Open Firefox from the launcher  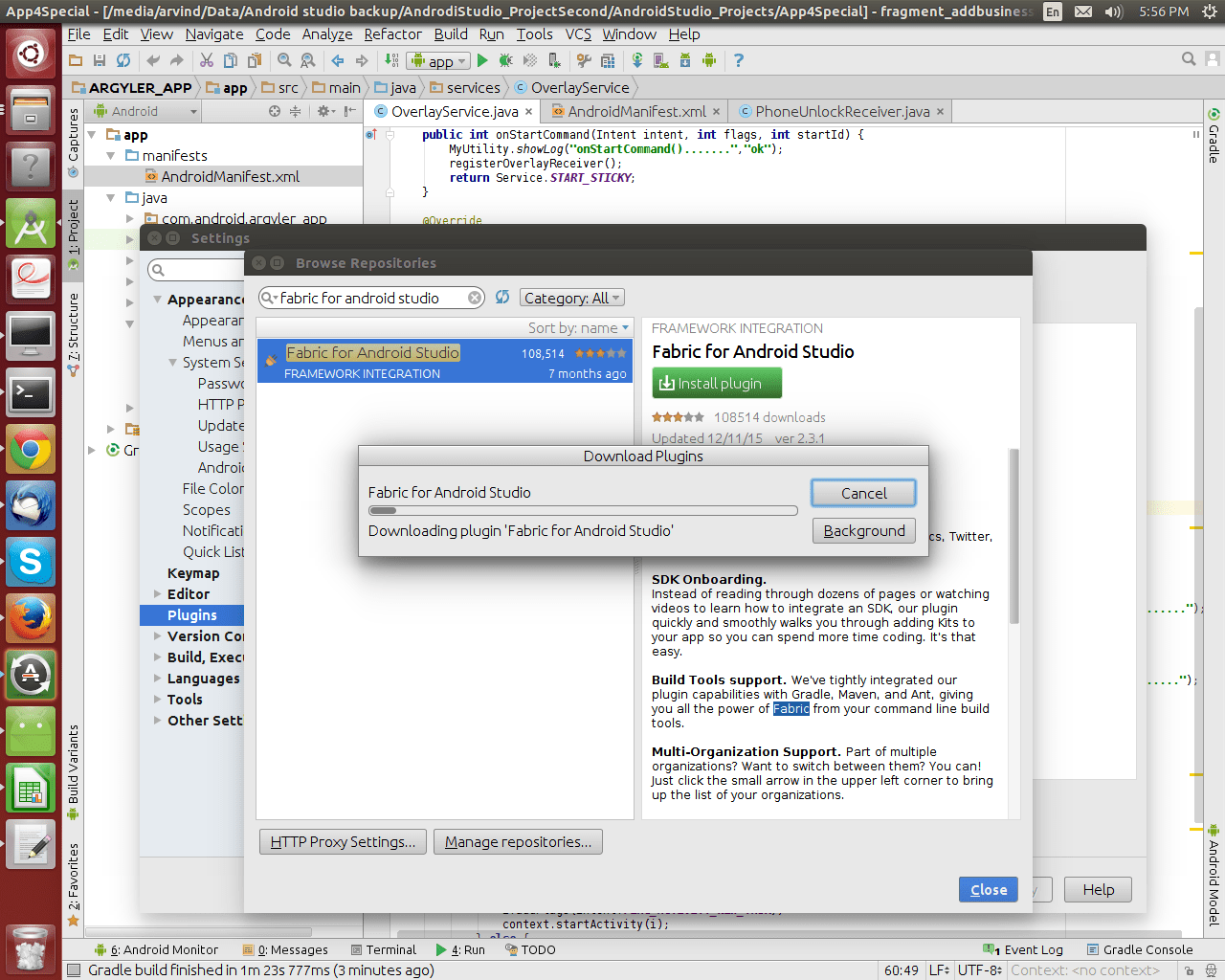(32, 617)
